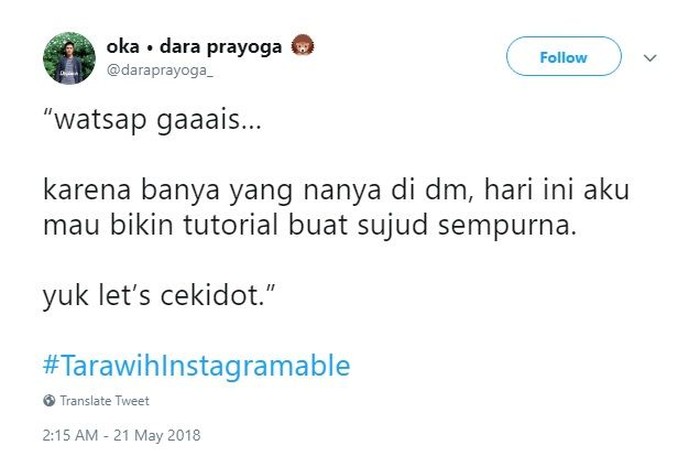
Task: Click the '2:15 AM' timestamp
Action: 70,435
